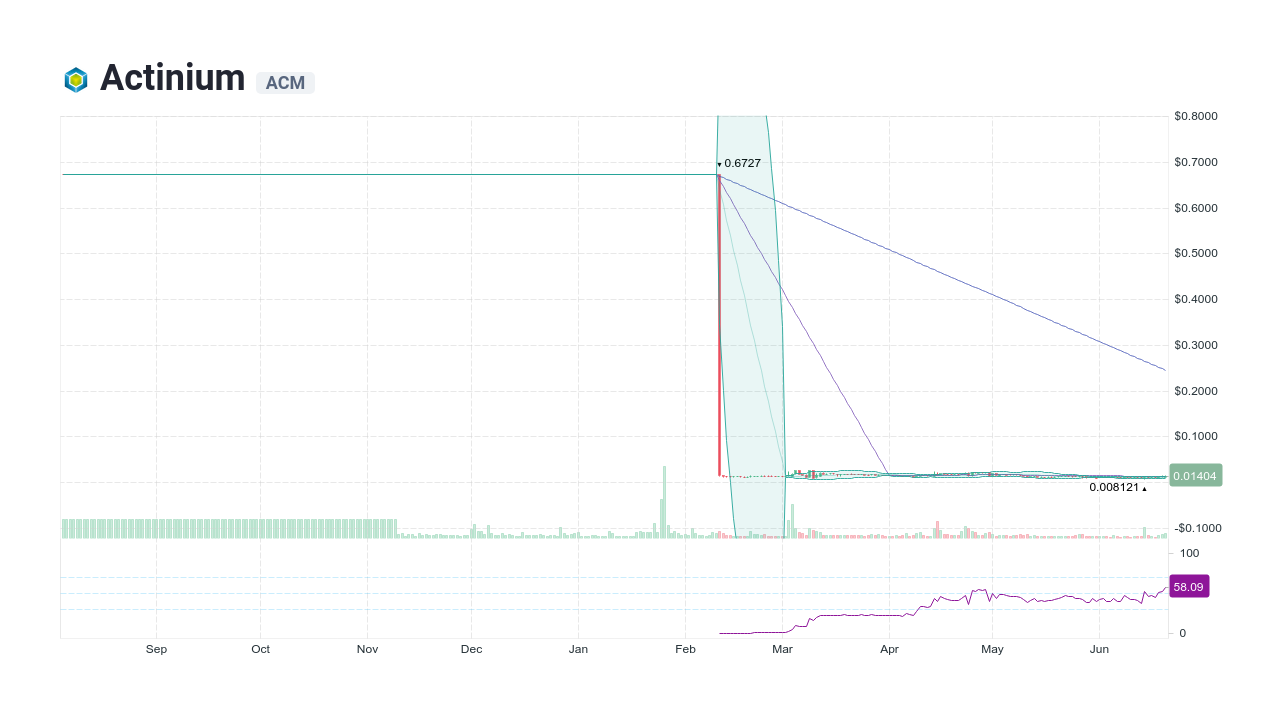Select the $0.8000 axis label
This screenshot has height=720, width=1280.
1194,116
